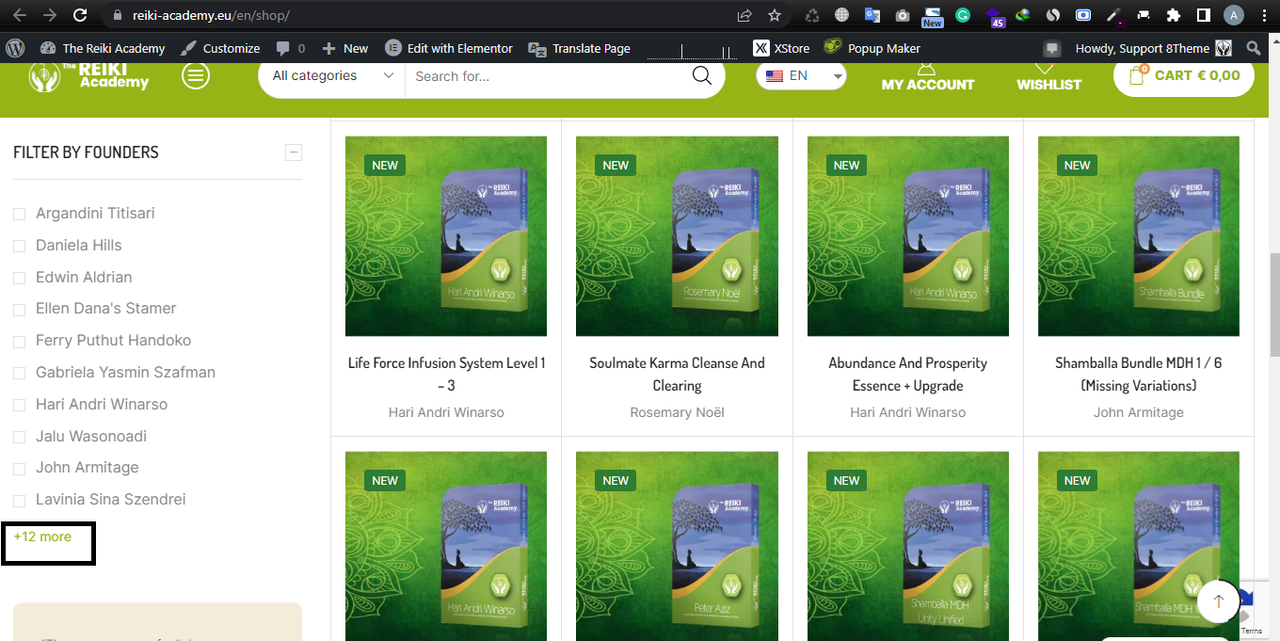The image size is (1280, 641).
Task: Open Soulmate Karma Cleanse And Clearing product title
Action: click(x=677, y=374)
